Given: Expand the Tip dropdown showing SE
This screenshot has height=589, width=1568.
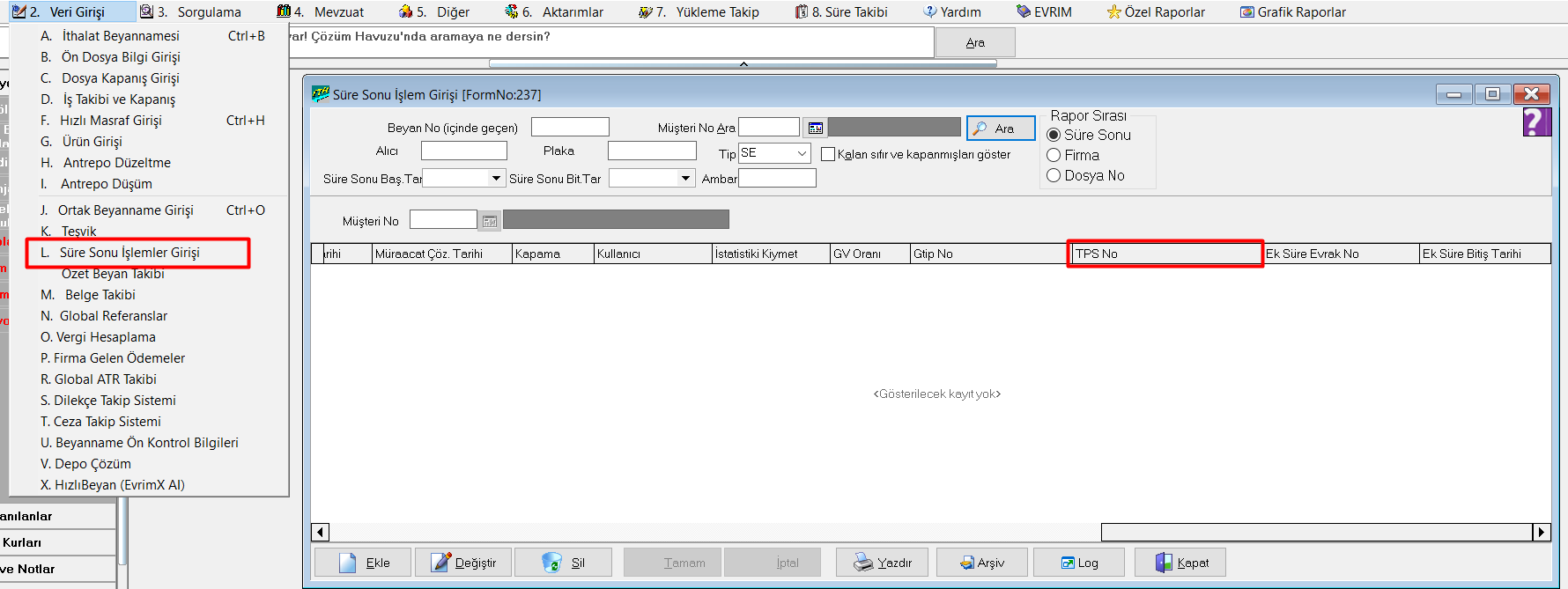Looking at the screenshot, I should click(x=802, y=153).
